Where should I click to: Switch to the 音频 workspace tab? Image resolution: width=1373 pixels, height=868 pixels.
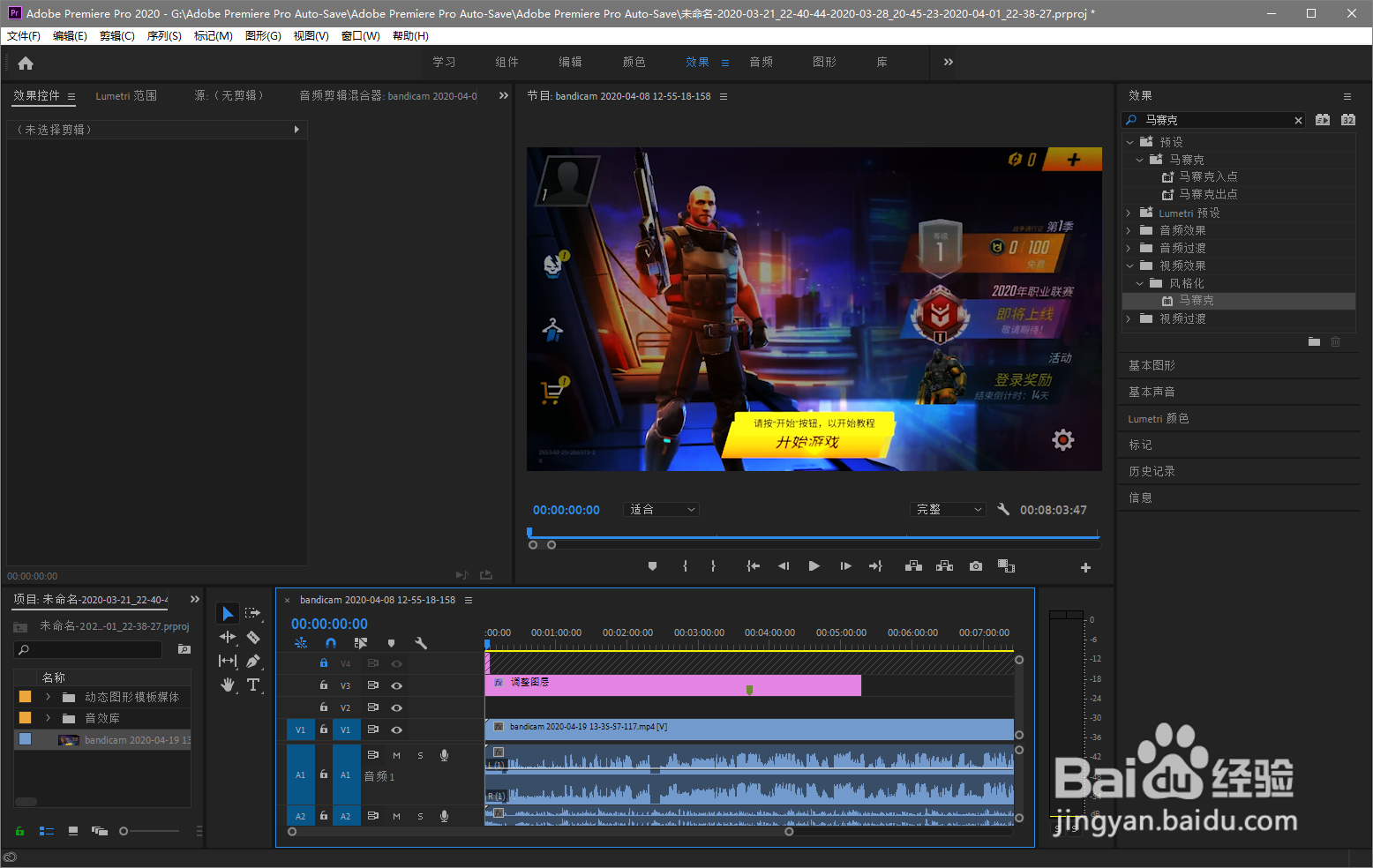tap(761, 62)
